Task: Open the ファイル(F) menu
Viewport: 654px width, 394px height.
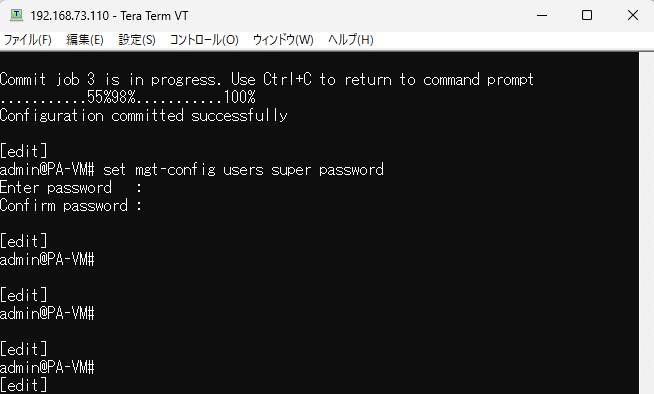Action: 28,40
